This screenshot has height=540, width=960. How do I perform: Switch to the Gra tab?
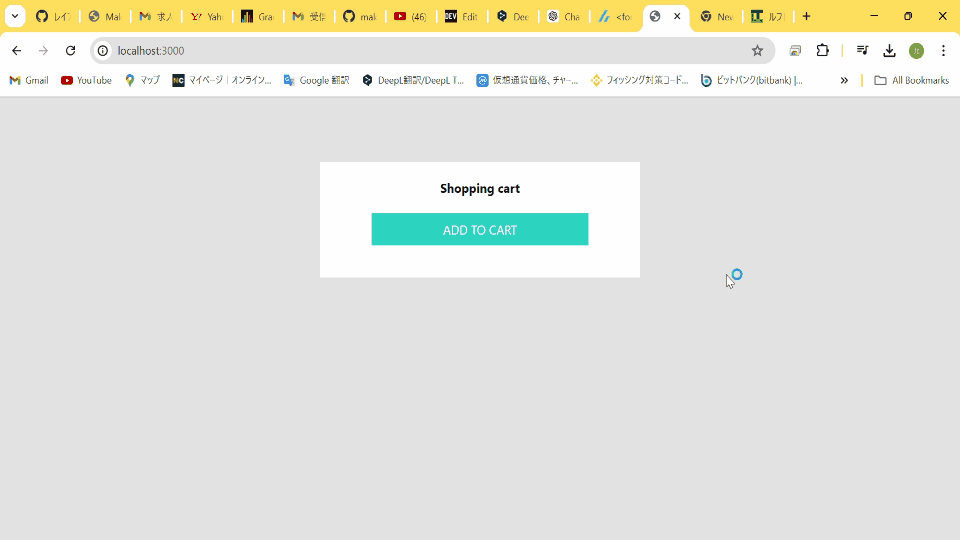tap(257, 17)
